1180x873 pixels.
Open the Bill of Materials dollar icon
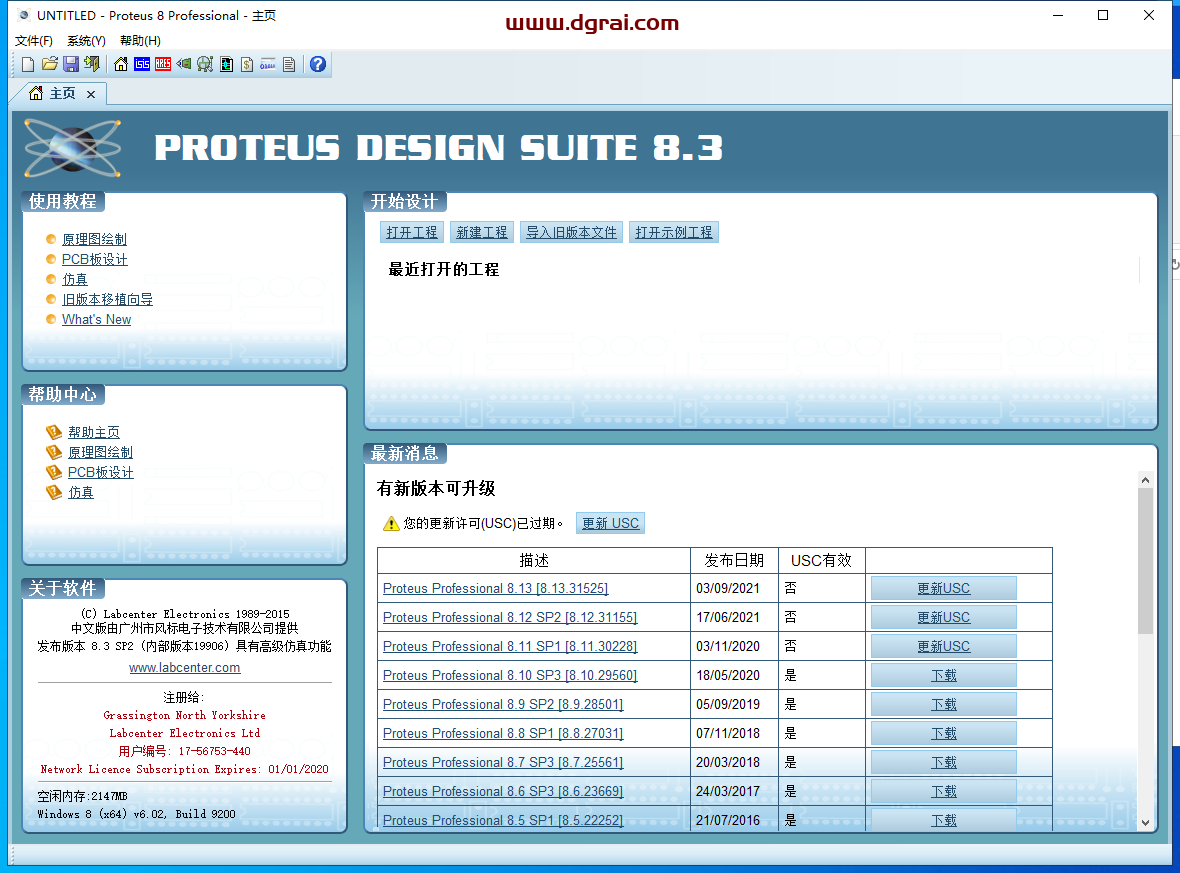tap(247, 64)
